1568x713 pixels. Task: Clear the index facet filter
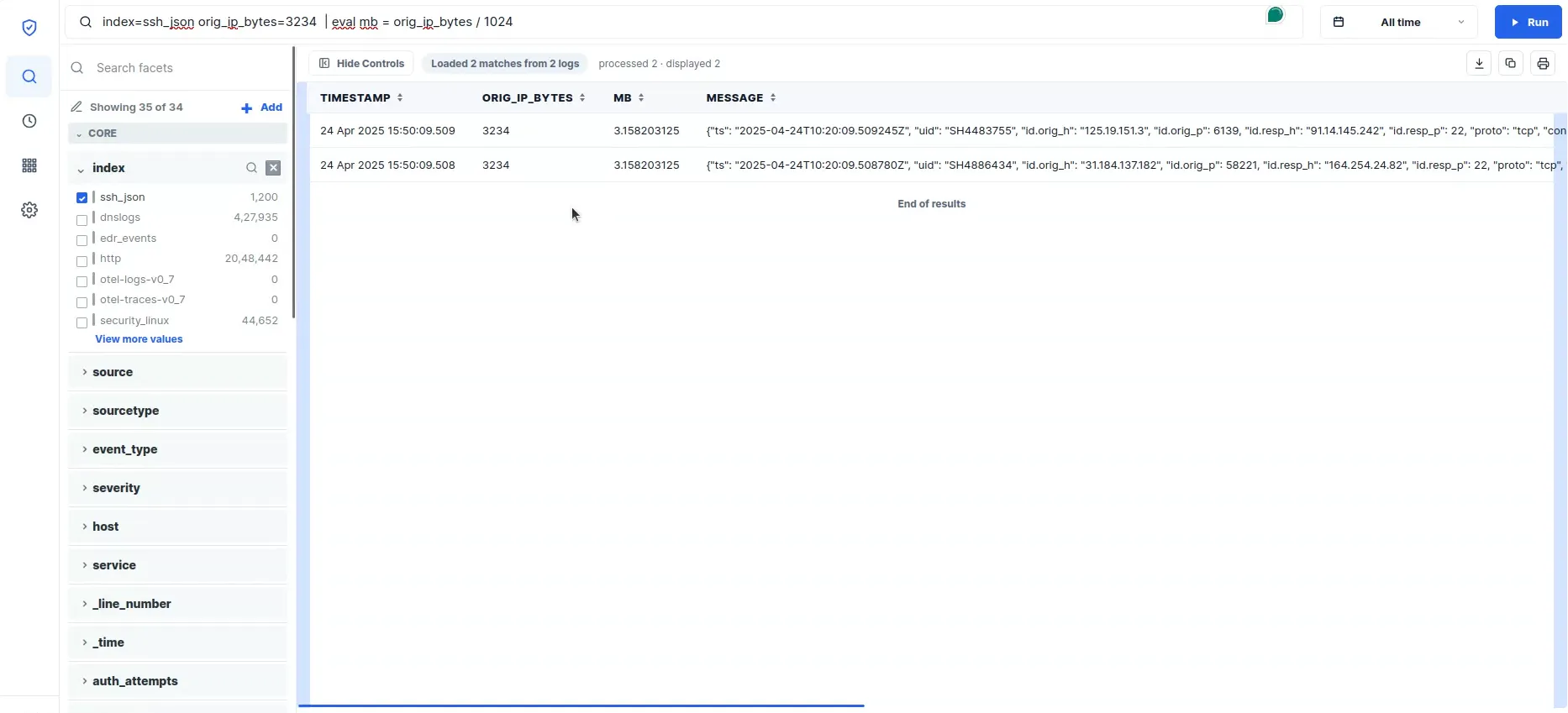pos(273,168)
